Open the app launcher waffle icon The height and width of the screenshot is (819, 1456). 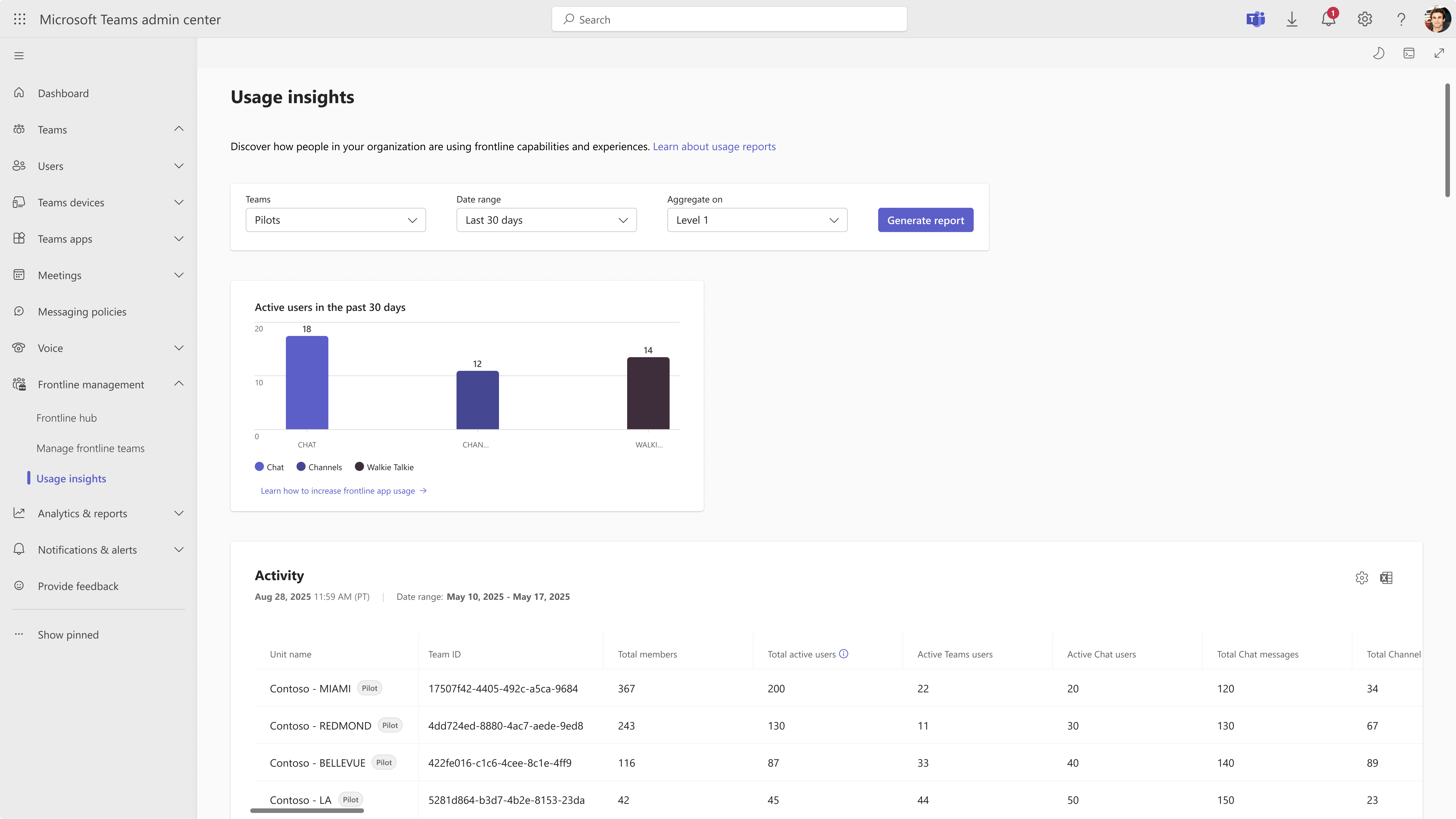click(x=19, y=19)
